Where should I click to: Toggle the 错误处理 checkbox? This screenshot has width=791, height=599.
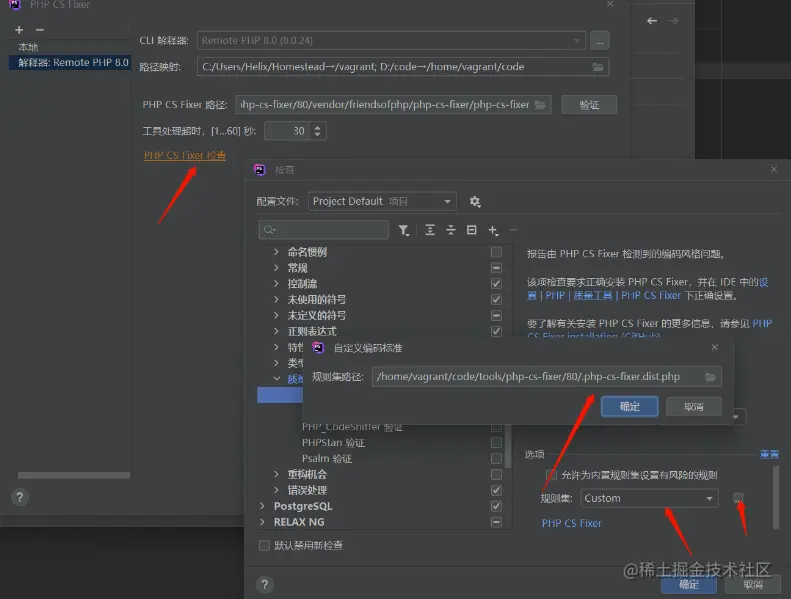pyautogui.click(x=496, y=490)
